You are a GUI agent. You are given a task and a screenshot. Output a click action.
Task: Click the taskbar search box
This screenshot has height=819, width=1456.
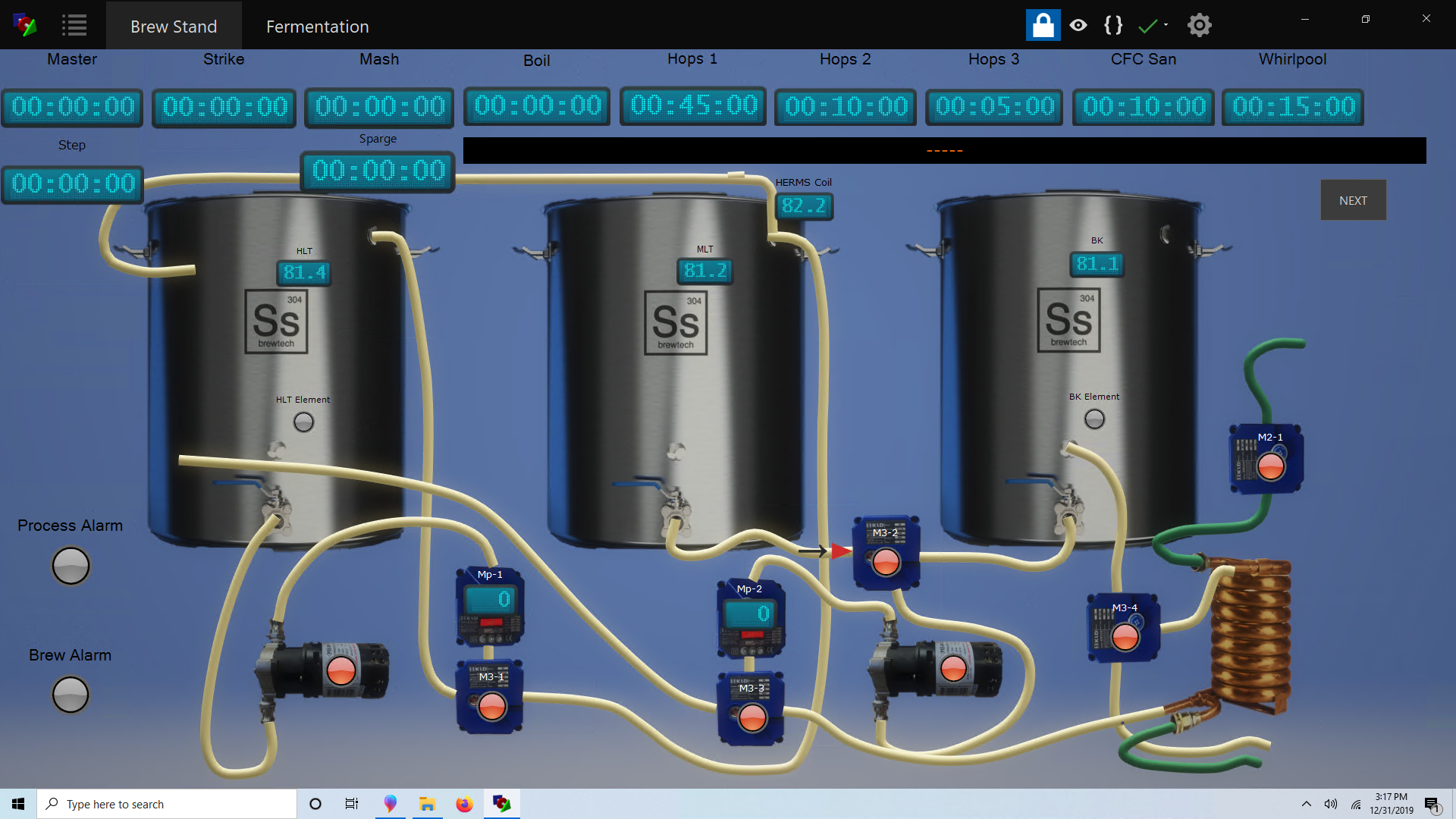tap(167, 804)
